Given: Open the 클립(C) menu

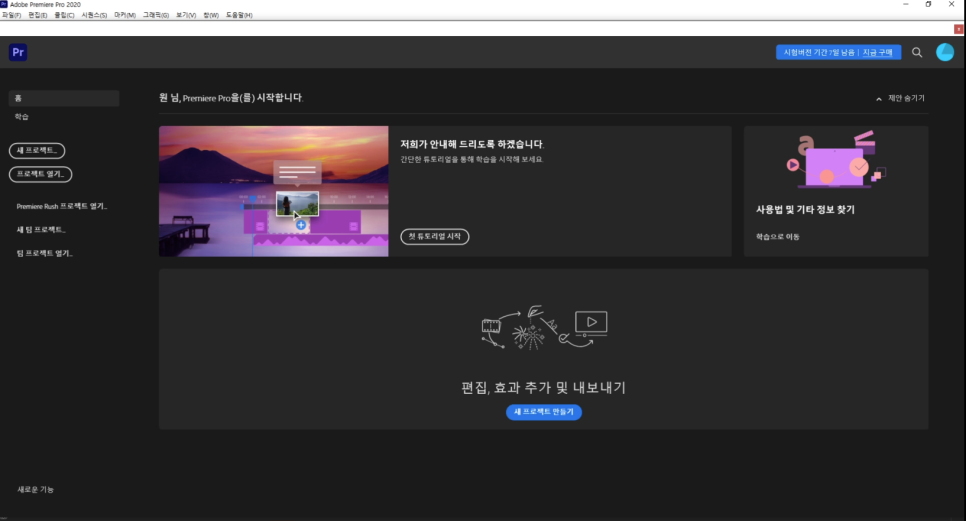Looking at the screenshot, I should click(64, 15).
